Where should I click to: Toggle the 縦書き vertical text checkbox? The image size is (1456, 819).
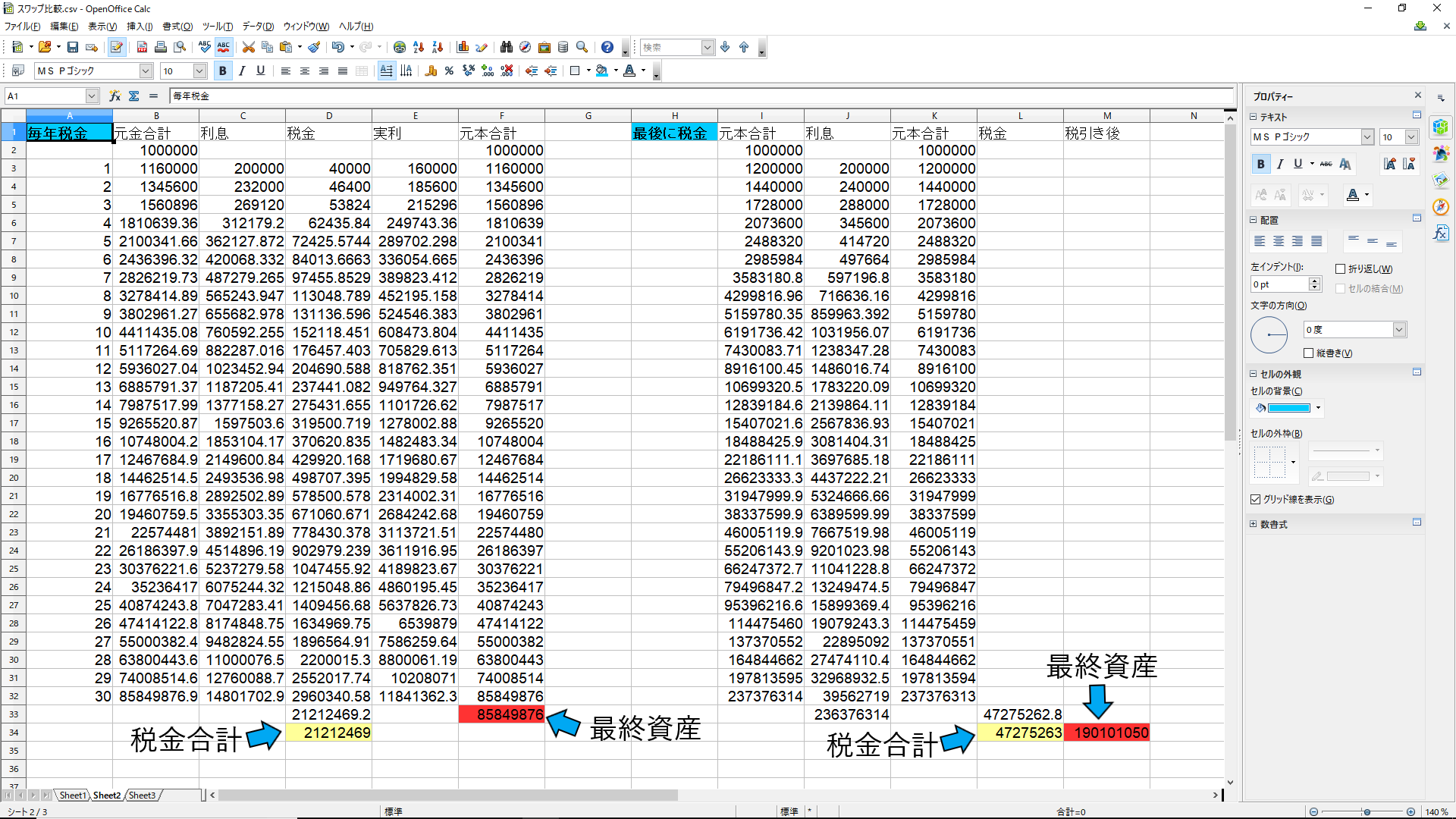click(x=1309, y=353)
